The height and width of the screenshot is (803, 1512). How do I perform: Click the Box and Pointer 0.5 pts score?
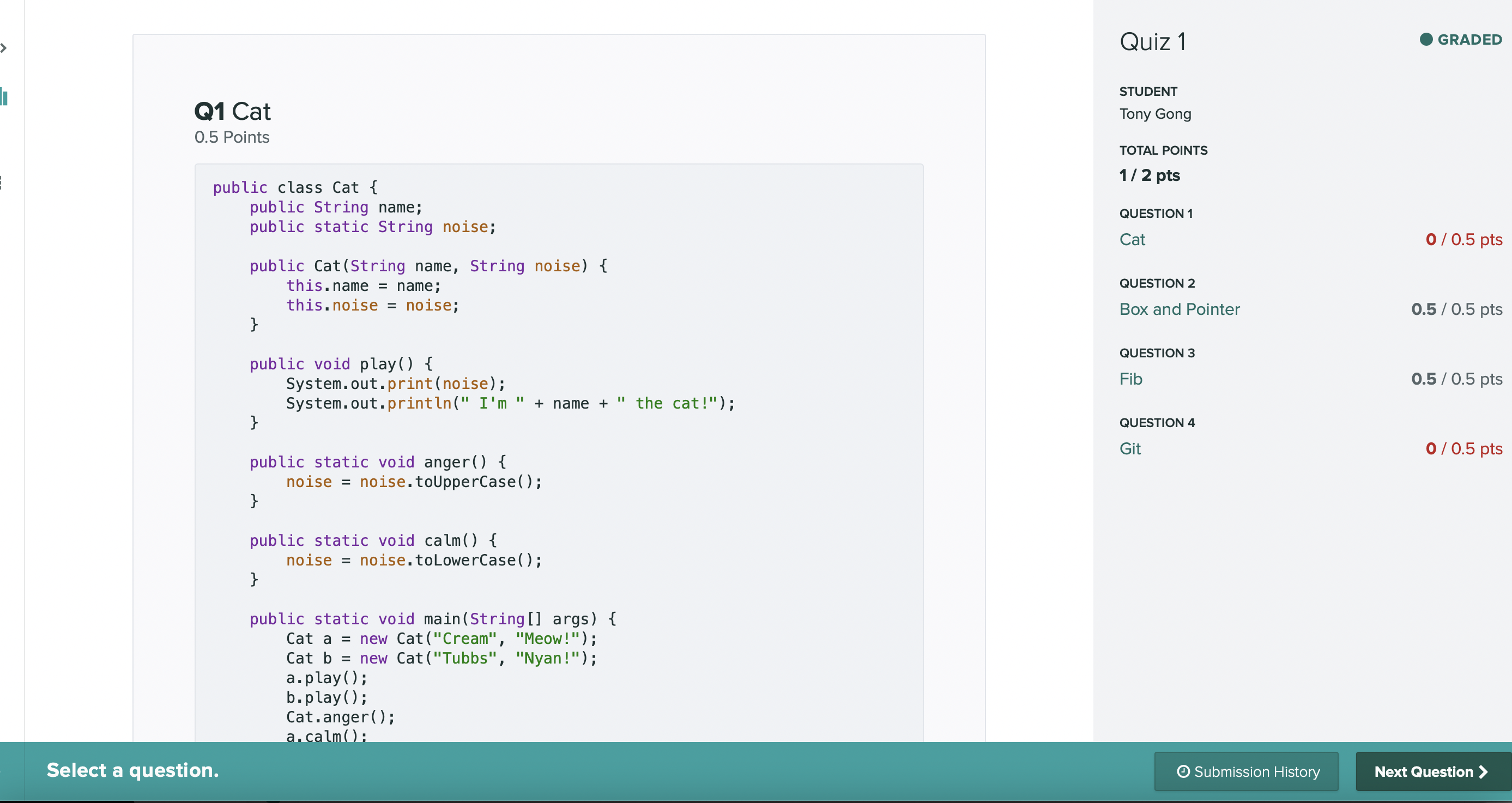1456,309
